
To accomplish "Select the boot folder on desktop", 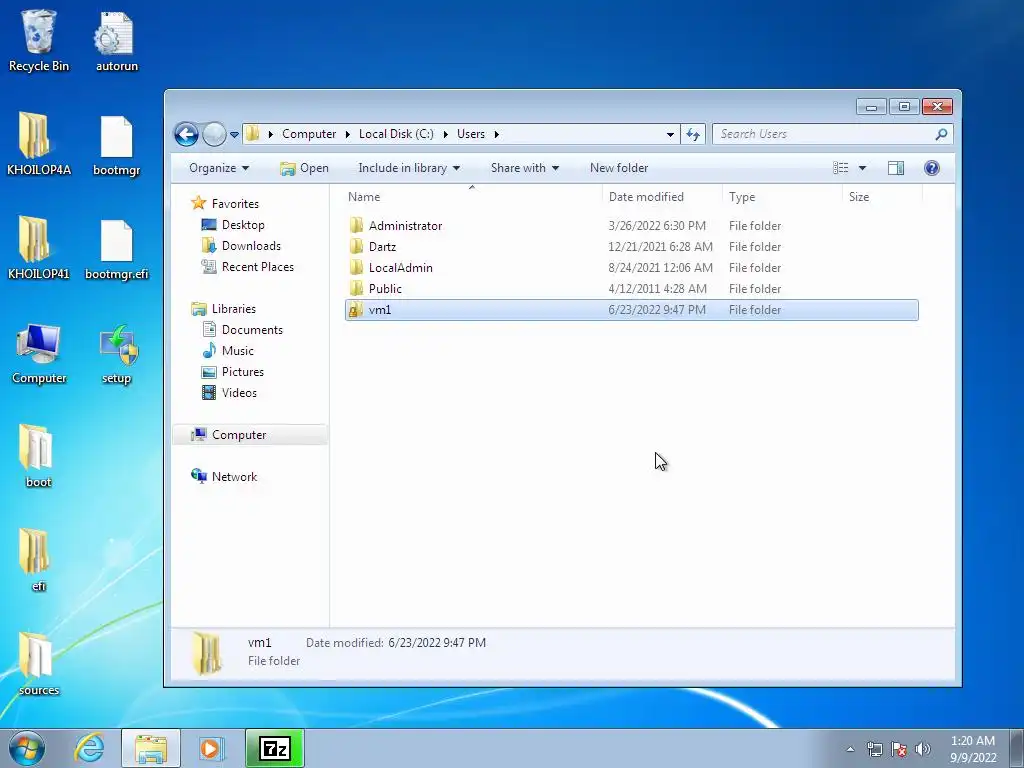I will point(39,456).
